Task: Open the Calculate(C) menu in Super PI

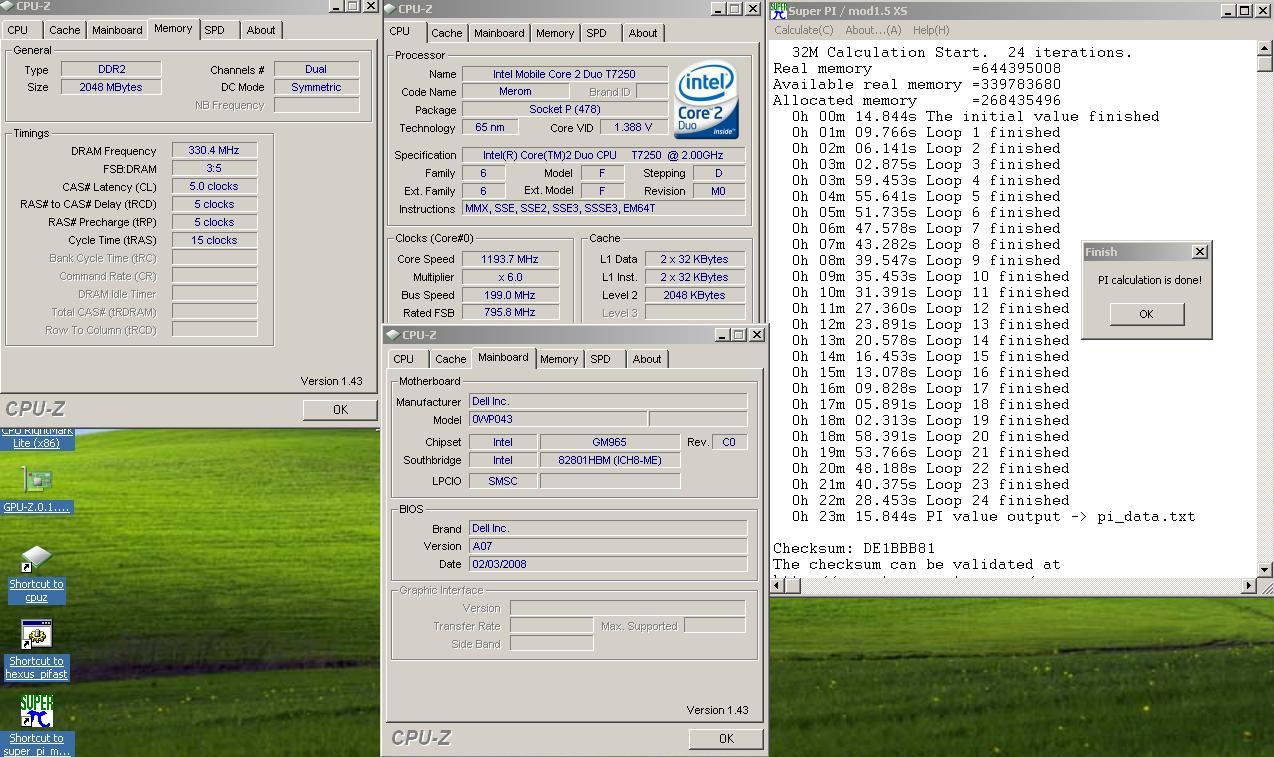Action: 803,30
